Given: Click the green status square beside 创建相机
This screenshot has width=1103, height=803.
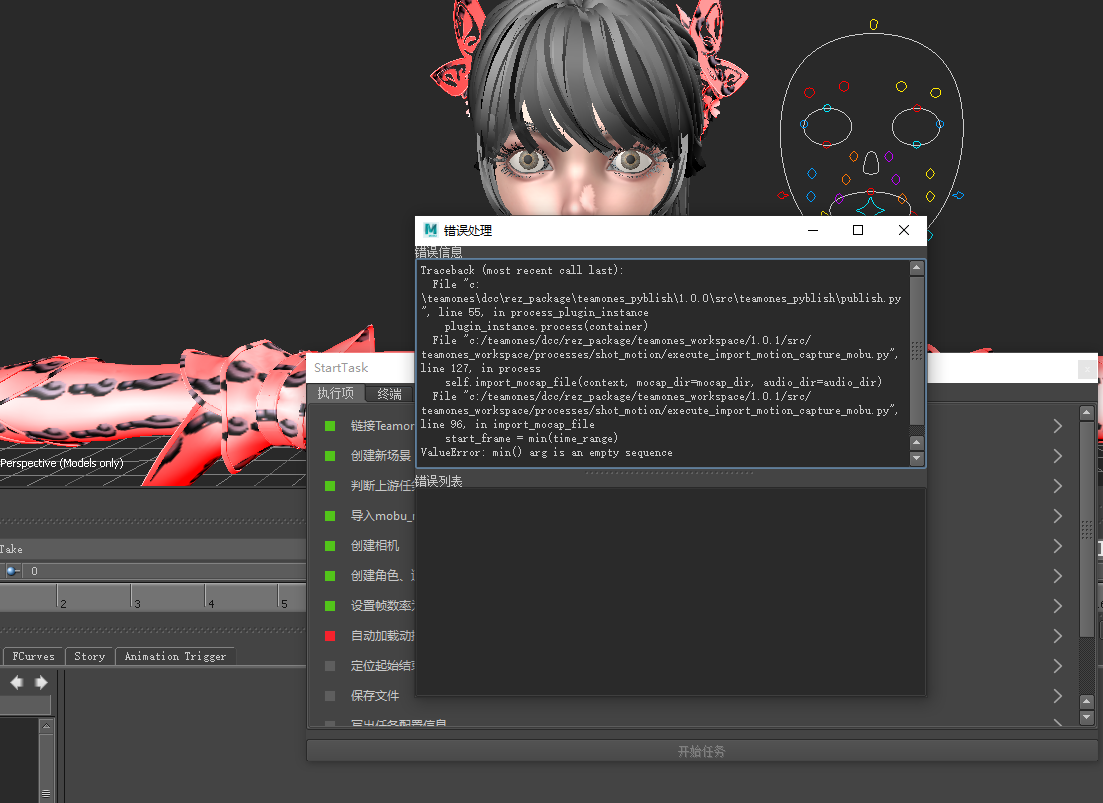Looking at the screenshot, I should (x=330, y=546).
